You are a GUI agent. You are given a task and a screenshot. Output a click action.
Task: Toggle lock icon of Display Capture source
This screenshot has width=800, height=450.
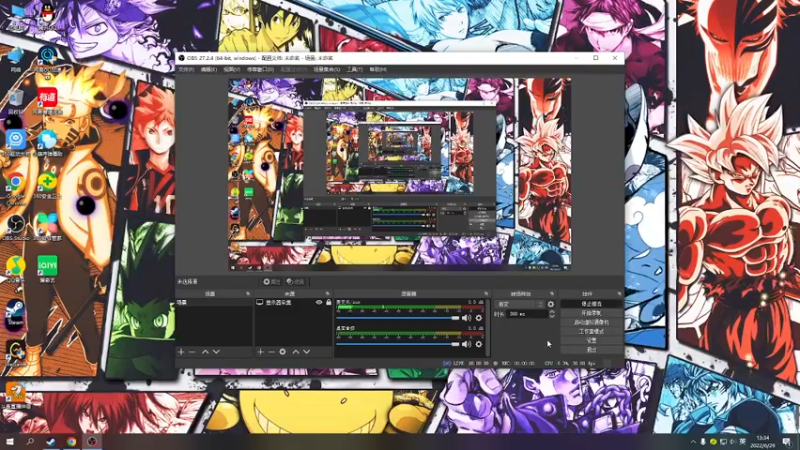tap(329, 303)
